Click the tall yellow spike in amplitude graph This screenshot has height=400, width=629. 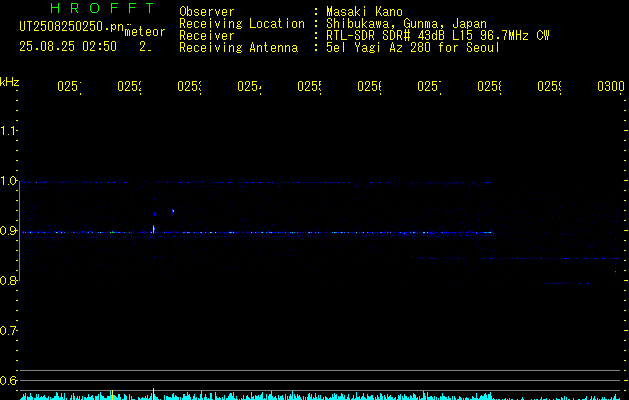[x=153, y=394]
